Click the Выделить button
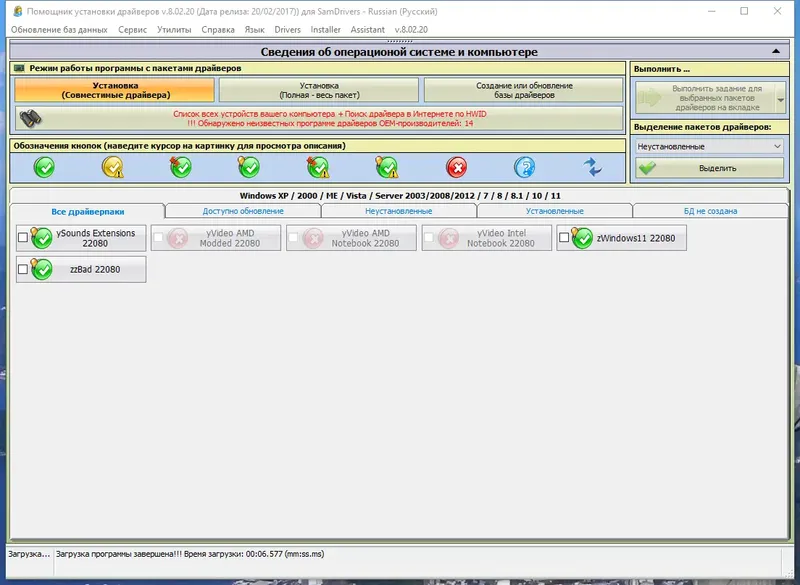This screenshot has width=800, height=585. click(709, 168)
